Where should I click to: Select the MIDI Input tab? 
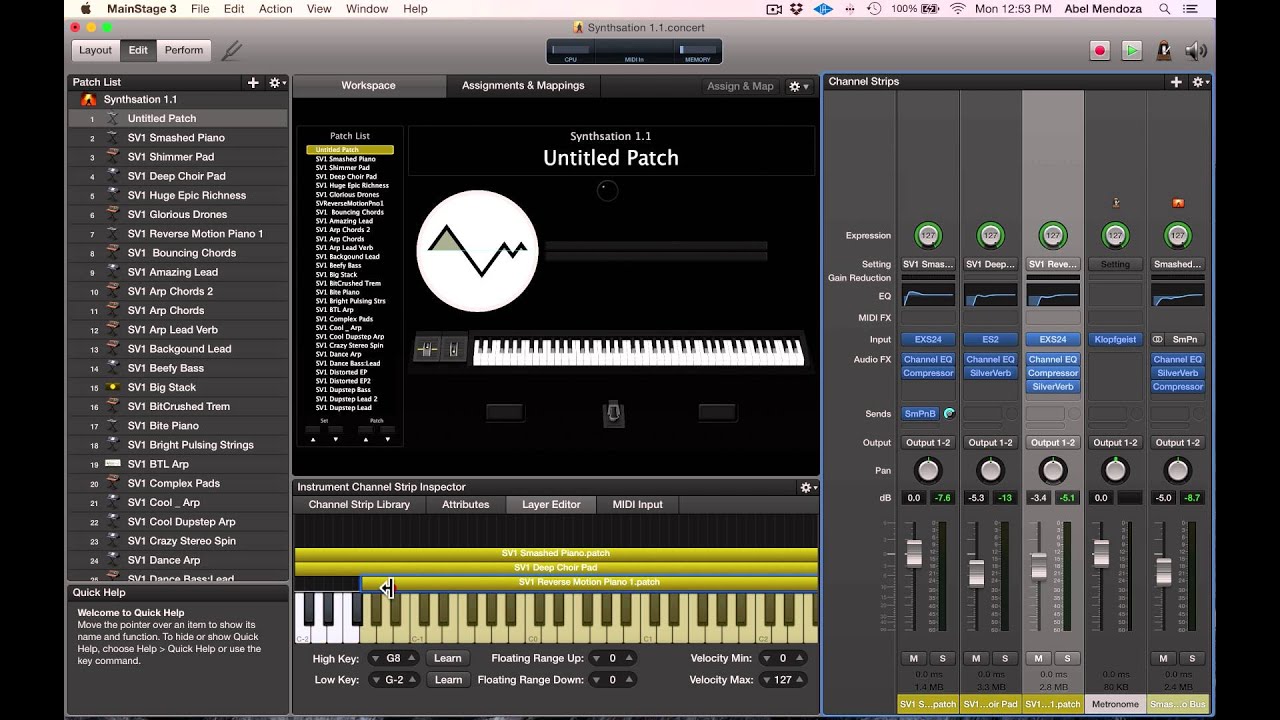tap(638, 505)
